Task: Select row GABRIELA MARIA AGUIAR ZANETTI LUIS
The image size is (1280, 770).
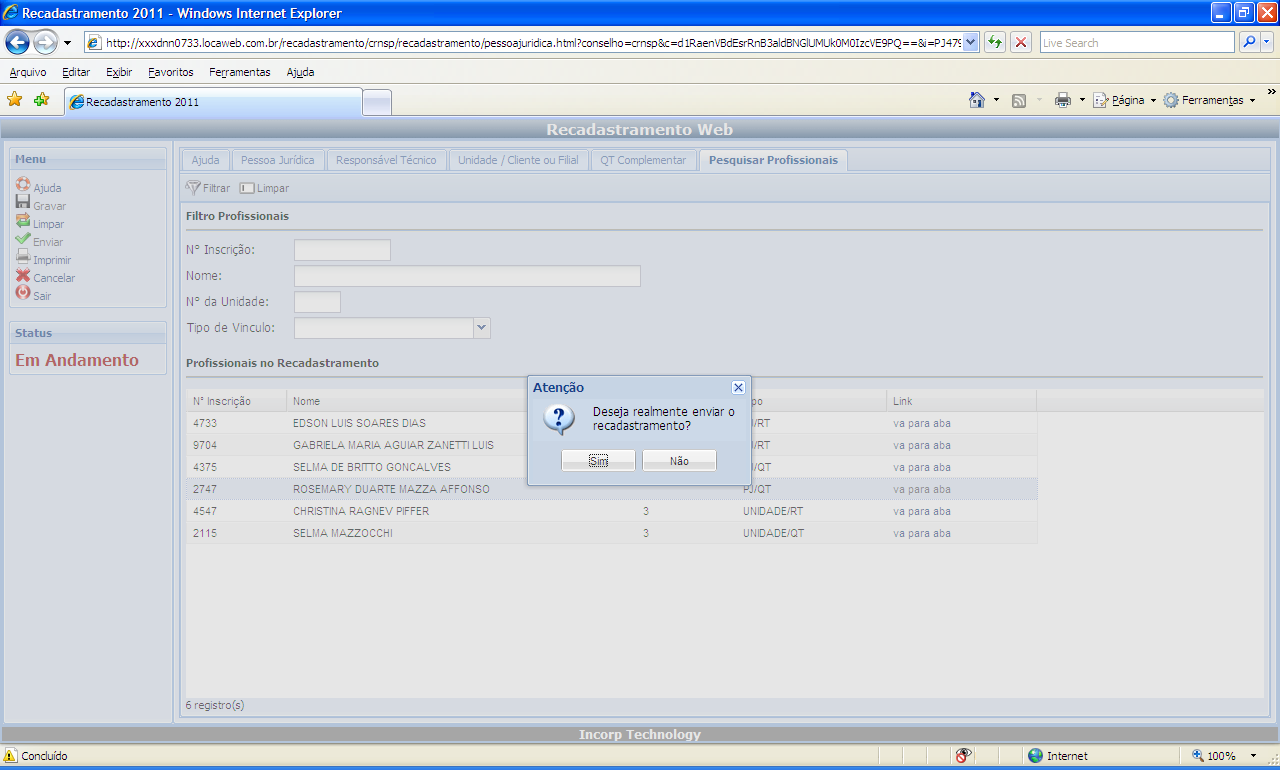Action: pos(612,445)
